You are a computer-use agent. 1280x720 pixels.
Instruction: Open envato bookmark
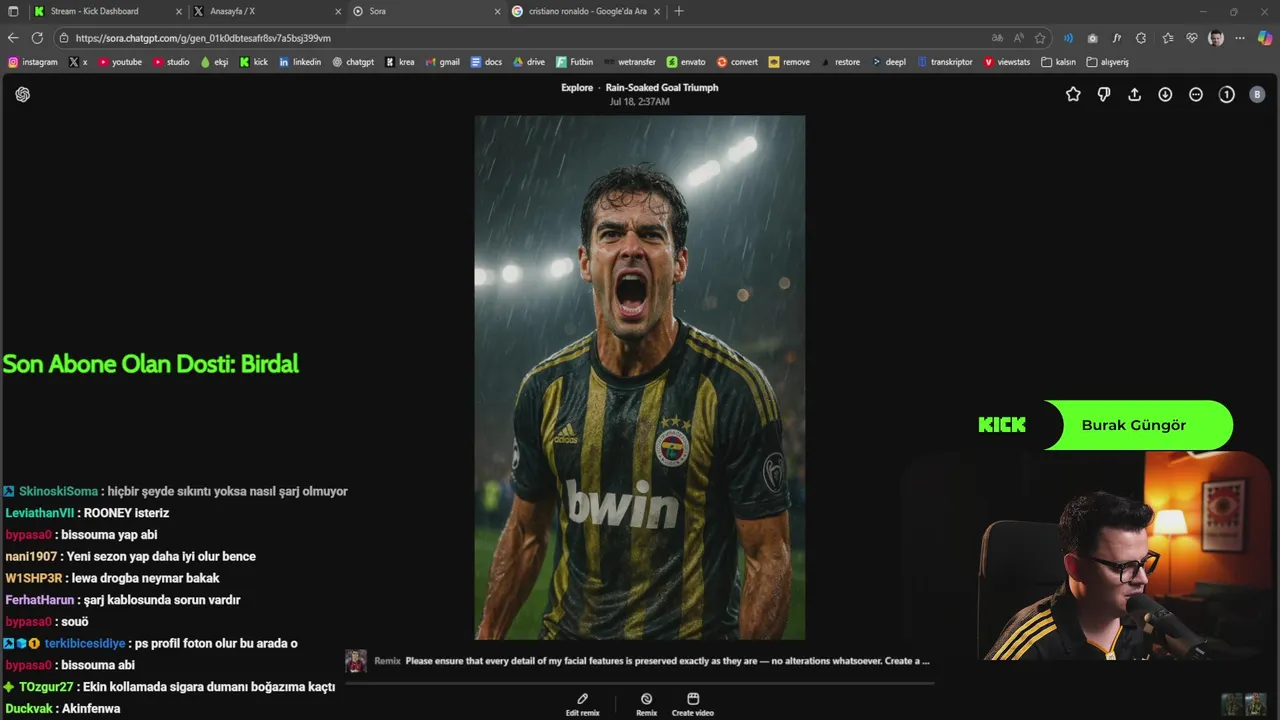[x=686, y=62]
